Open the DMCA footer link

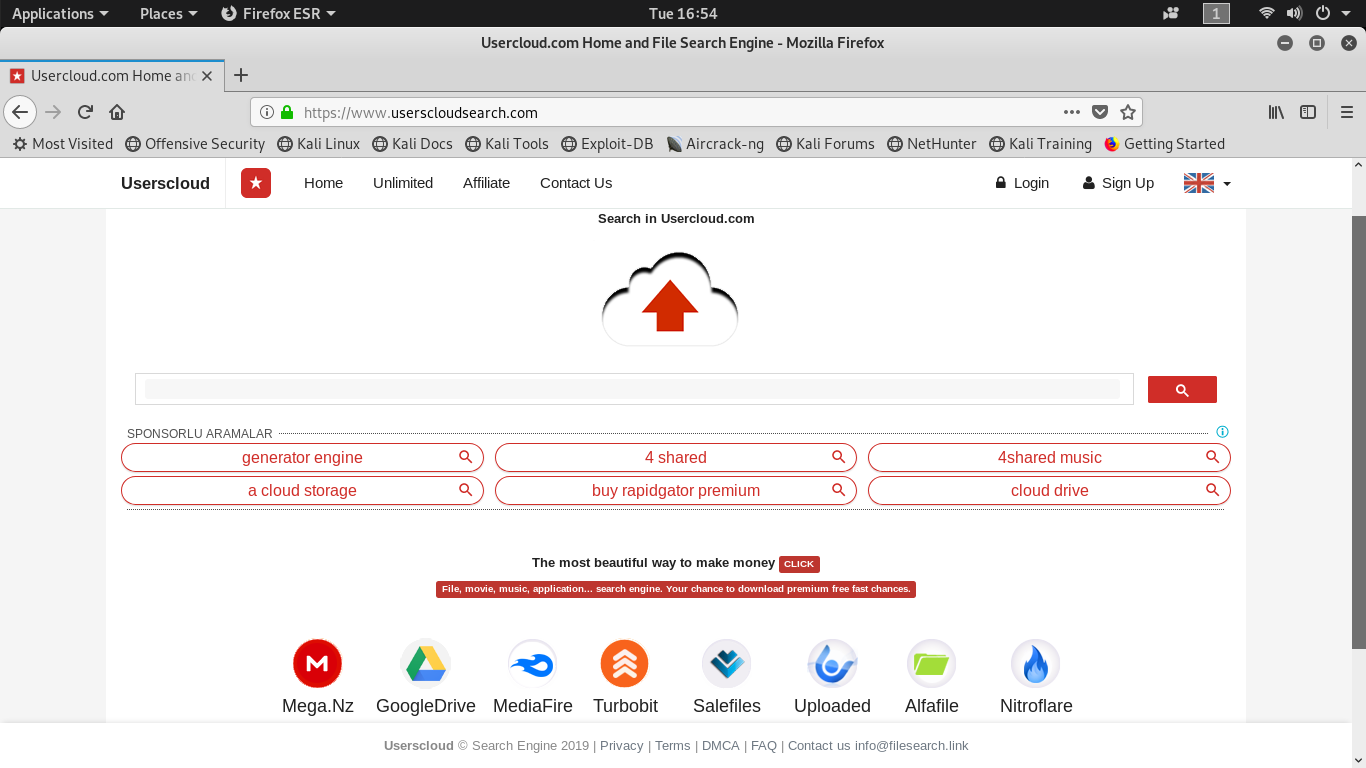tap(720, 746)
